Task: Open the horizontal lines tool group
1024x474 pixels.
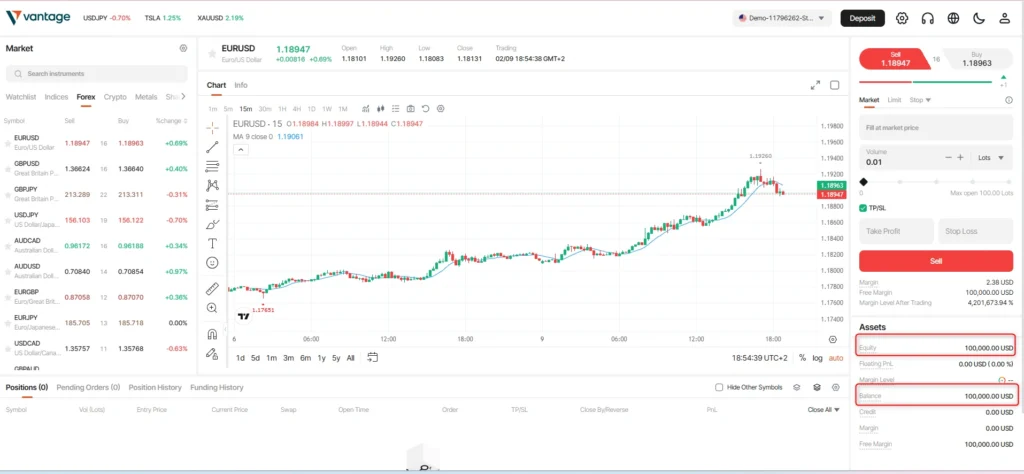Action: [x=212, y=166]
